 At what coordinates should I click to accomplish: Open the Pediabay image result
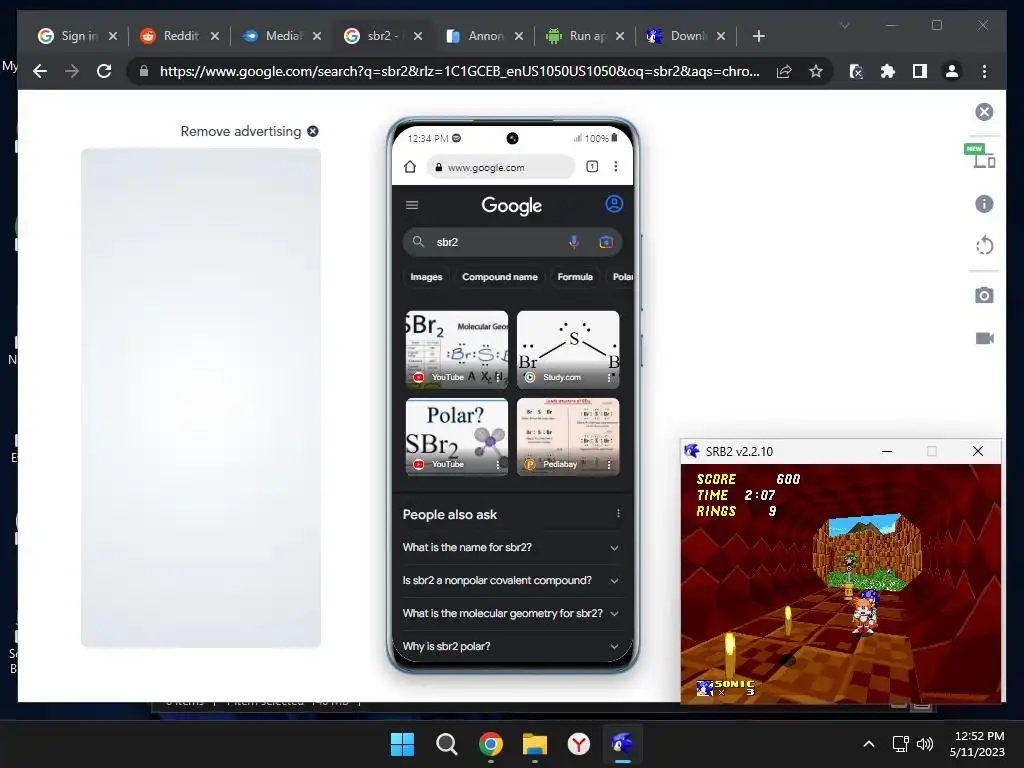click(x=568, y=436)
